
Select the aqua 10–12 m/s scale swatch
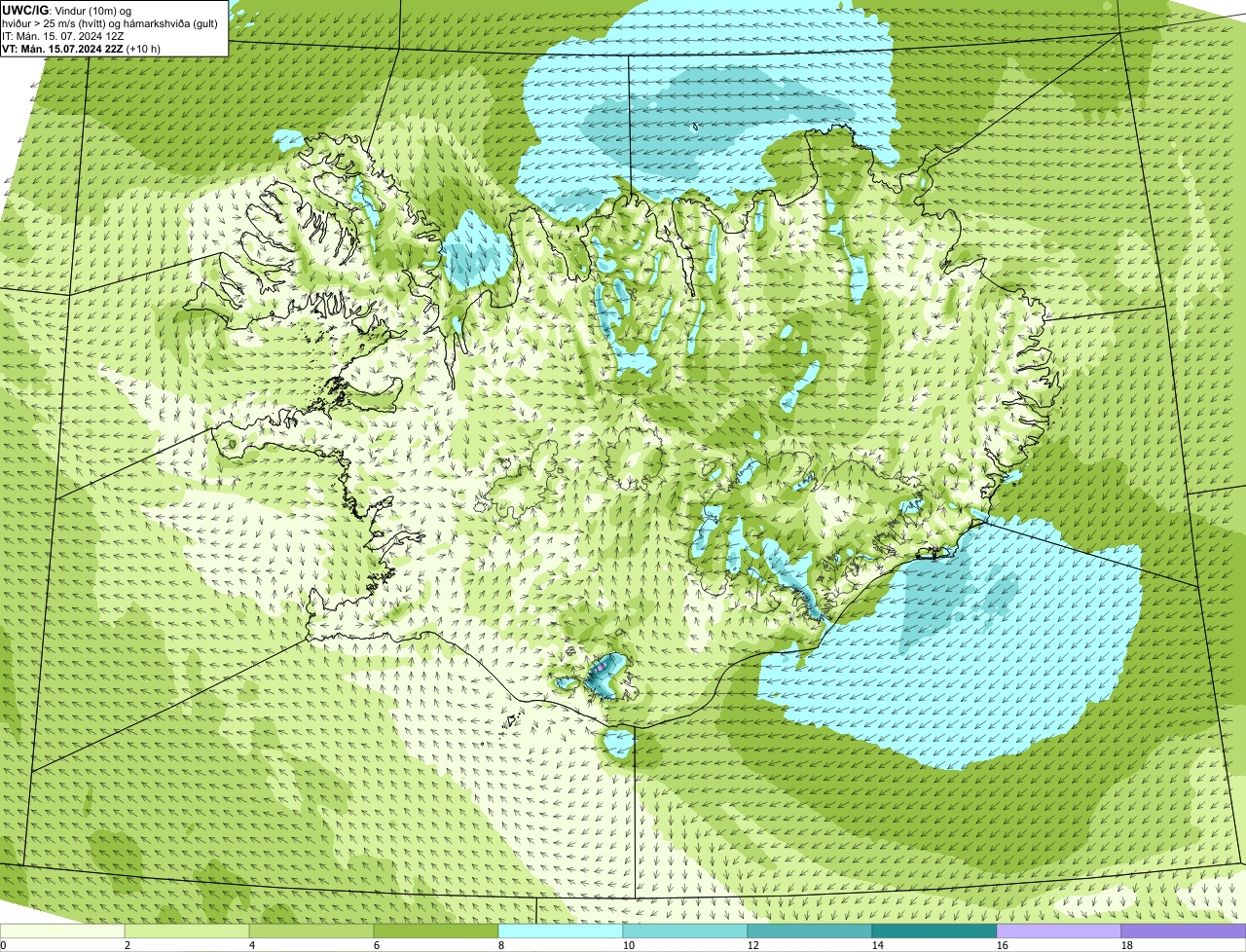[685, 932]
